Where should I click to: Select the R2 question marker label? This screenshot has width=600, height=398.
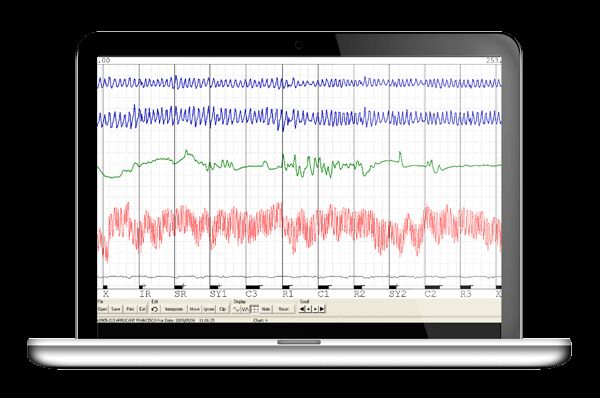click(359, 294)
